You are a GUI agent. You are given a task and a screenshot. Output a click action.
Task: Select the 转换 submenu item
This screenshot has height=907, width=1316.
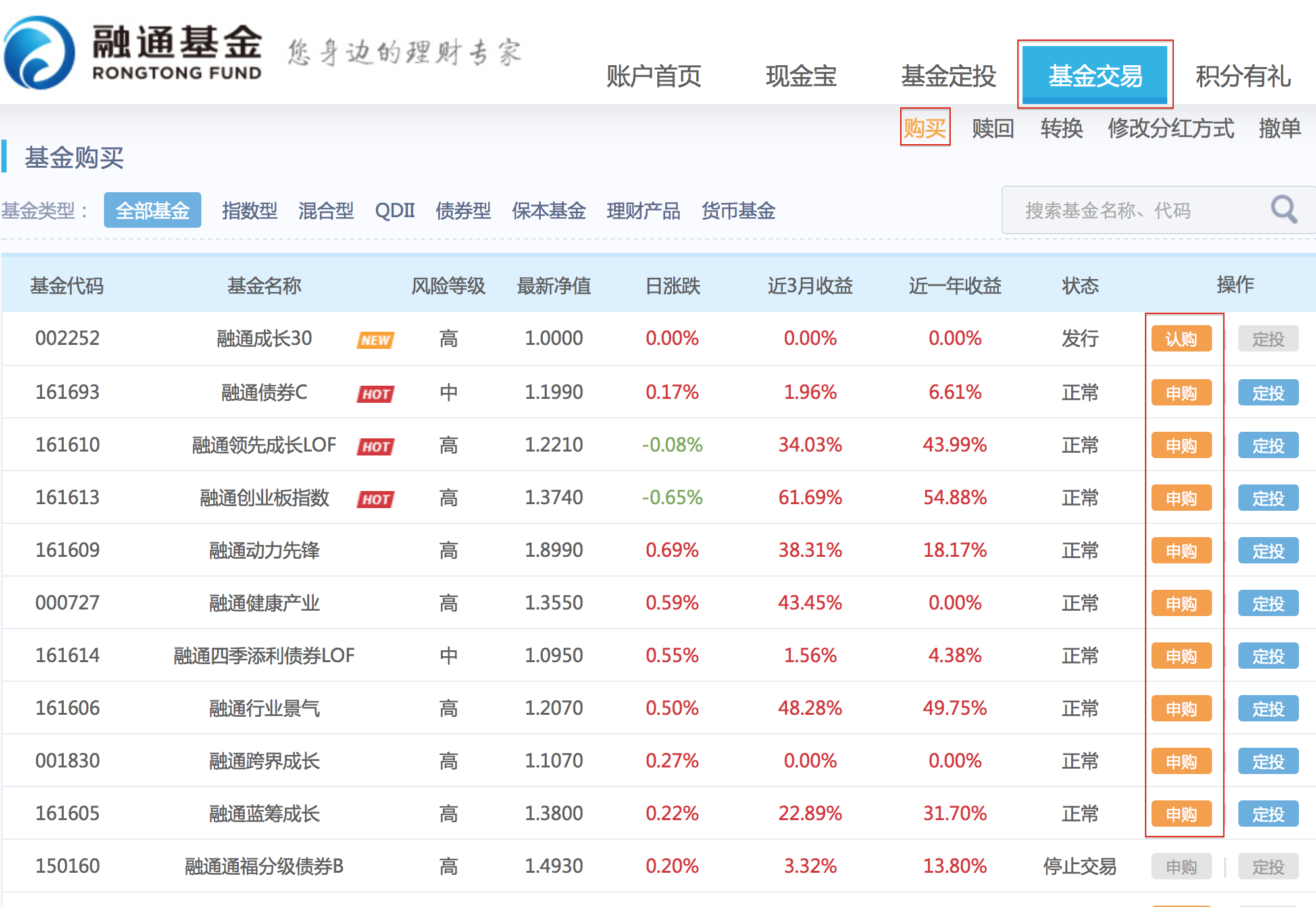tap(1061, 127)
